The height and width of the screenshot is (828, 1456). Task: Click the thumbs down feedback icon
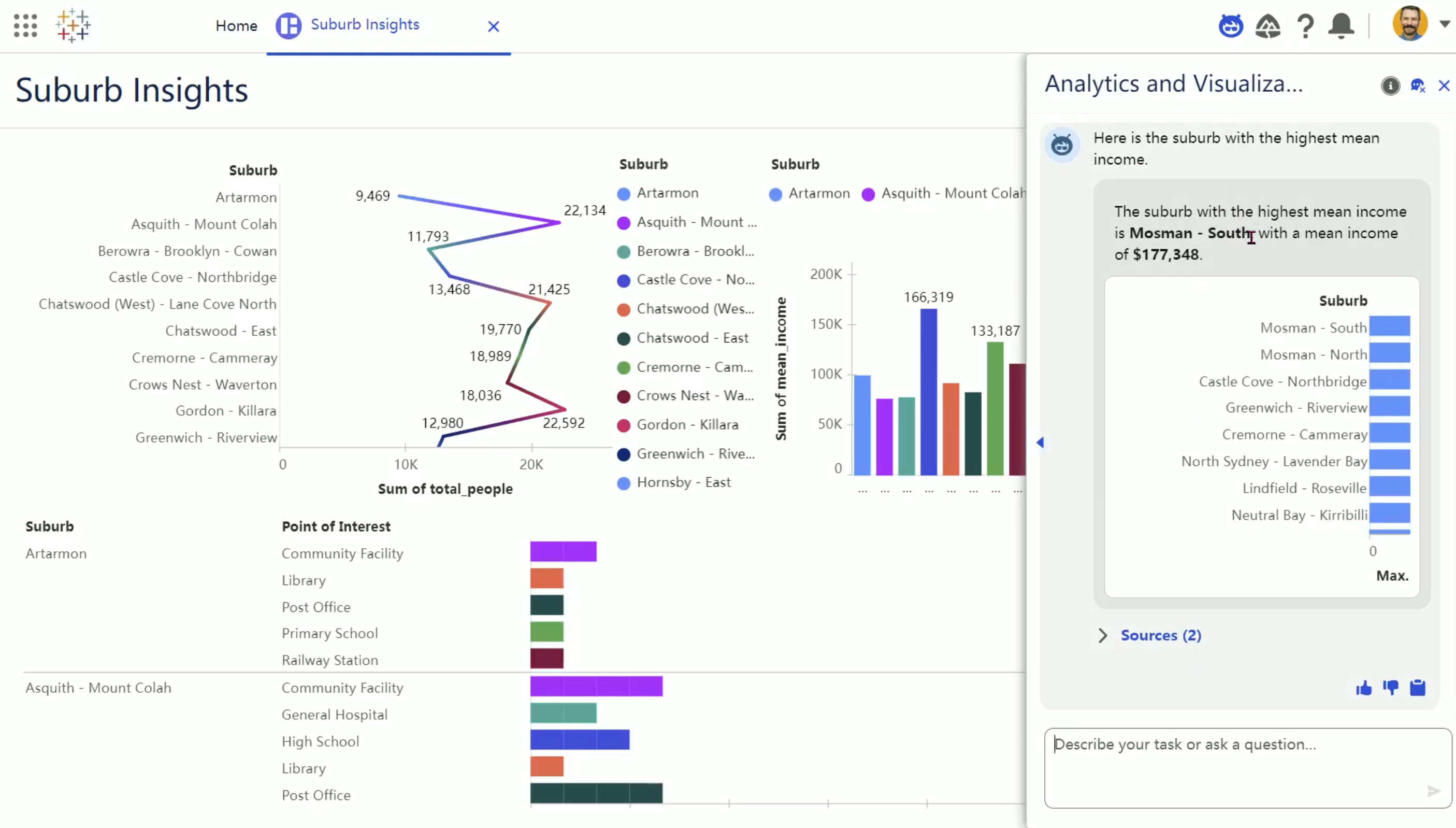1391,688
